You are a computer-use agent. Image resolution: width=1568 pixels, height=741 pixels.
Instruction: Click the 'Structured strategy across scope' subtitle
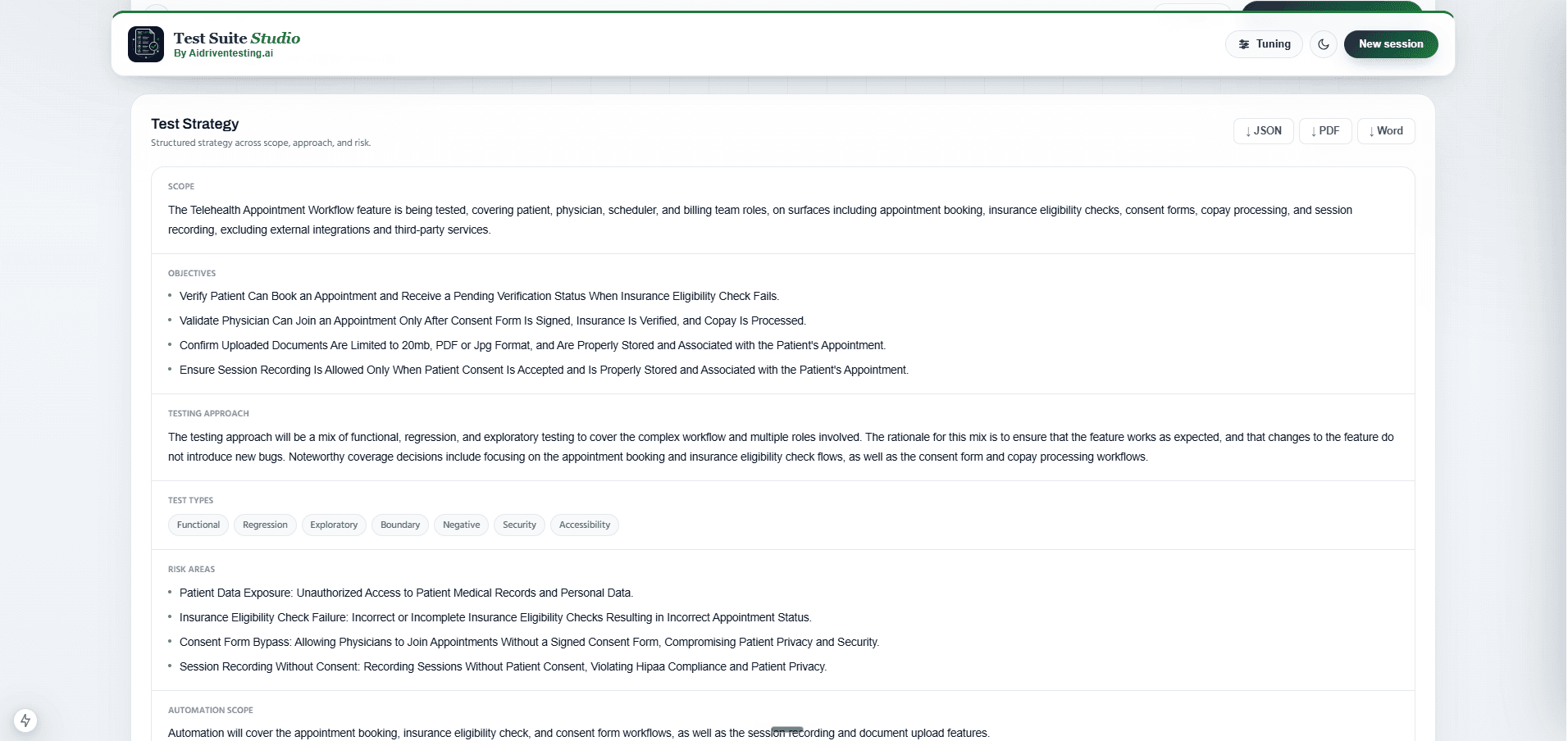pyautogui.click(x=261, y=143)
